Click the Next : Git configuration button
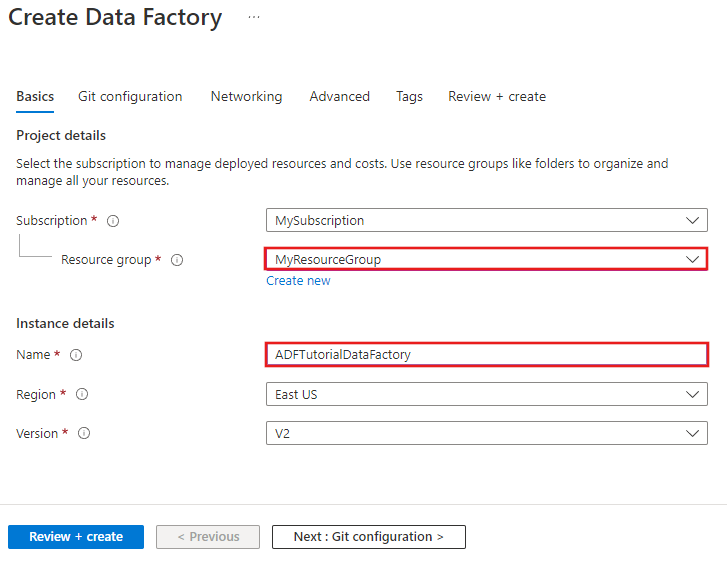This screenshot has height=561, width=727. 368,537
